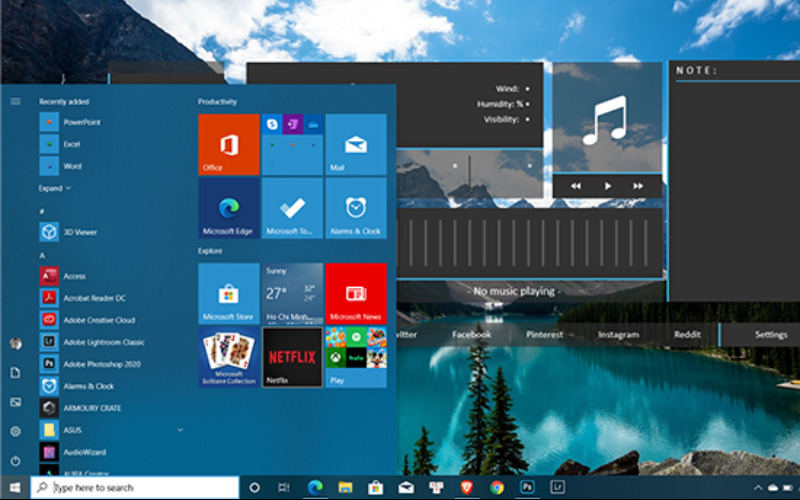Open the Microsoft To Do tile
This screenshot has height=500, width=800.
click(292, 208)
